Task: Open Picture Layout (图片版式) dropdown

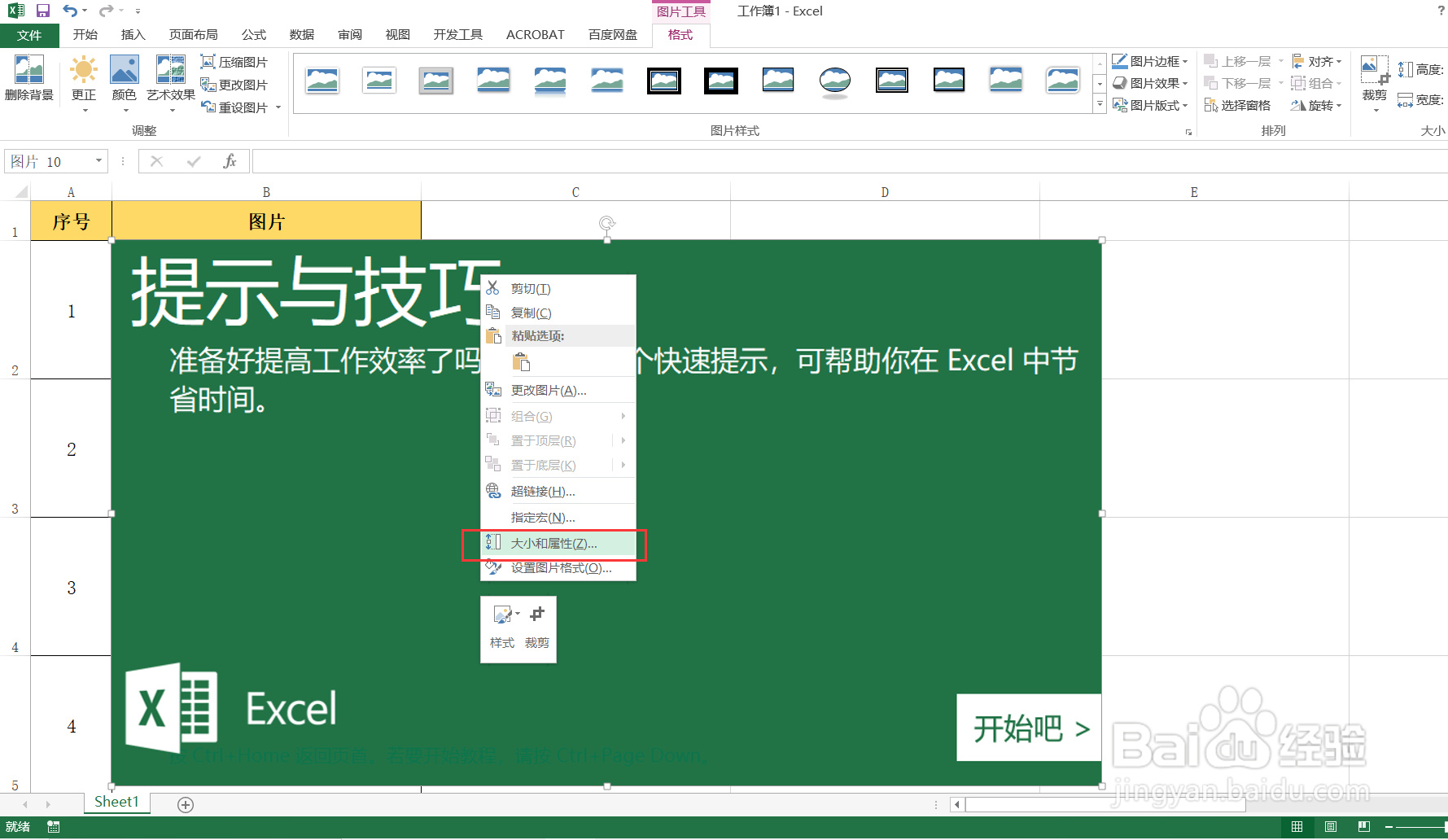Action: [1150, 105]
